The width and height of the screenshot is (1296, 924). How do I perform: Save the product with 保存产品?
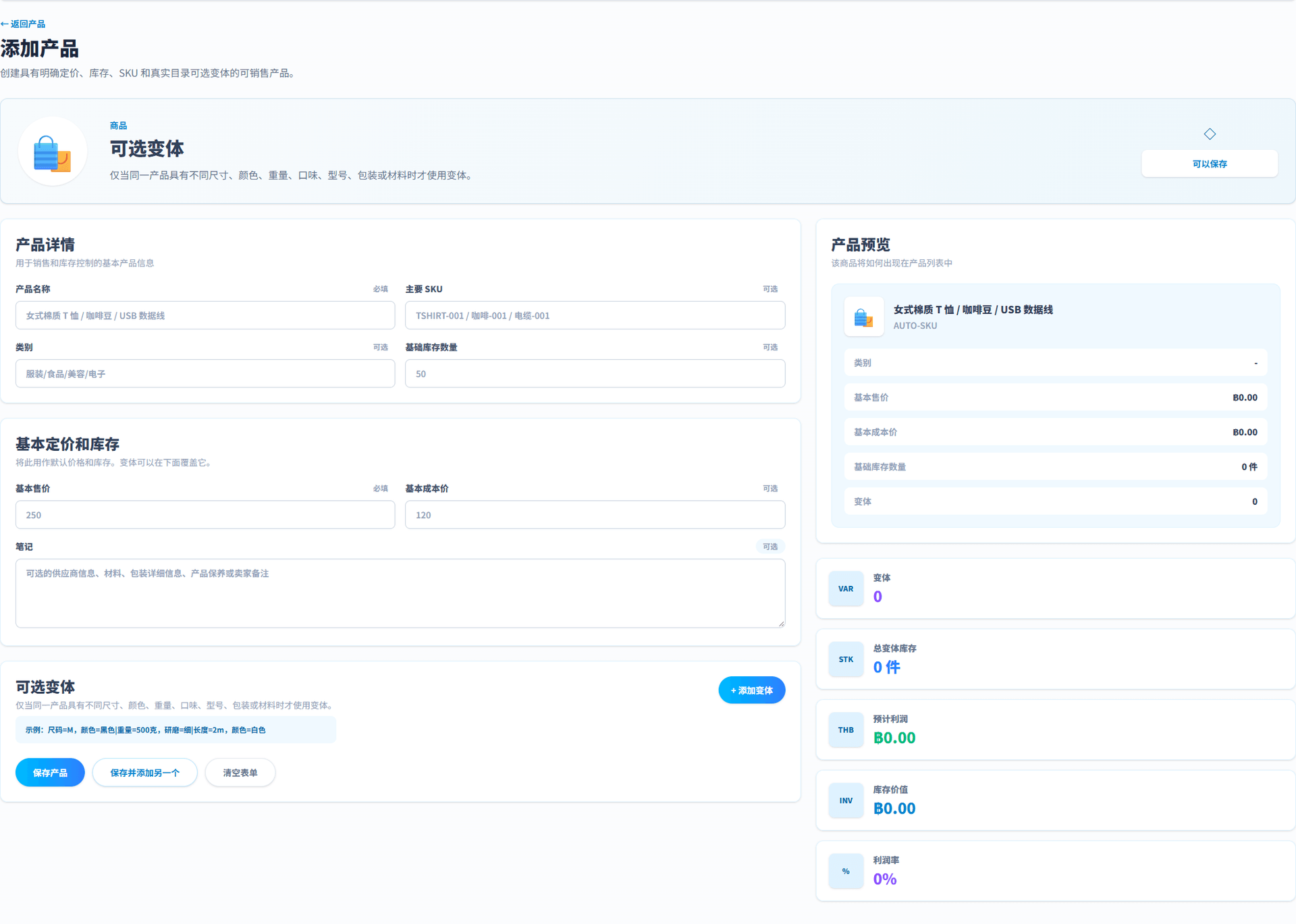point(50,772)
